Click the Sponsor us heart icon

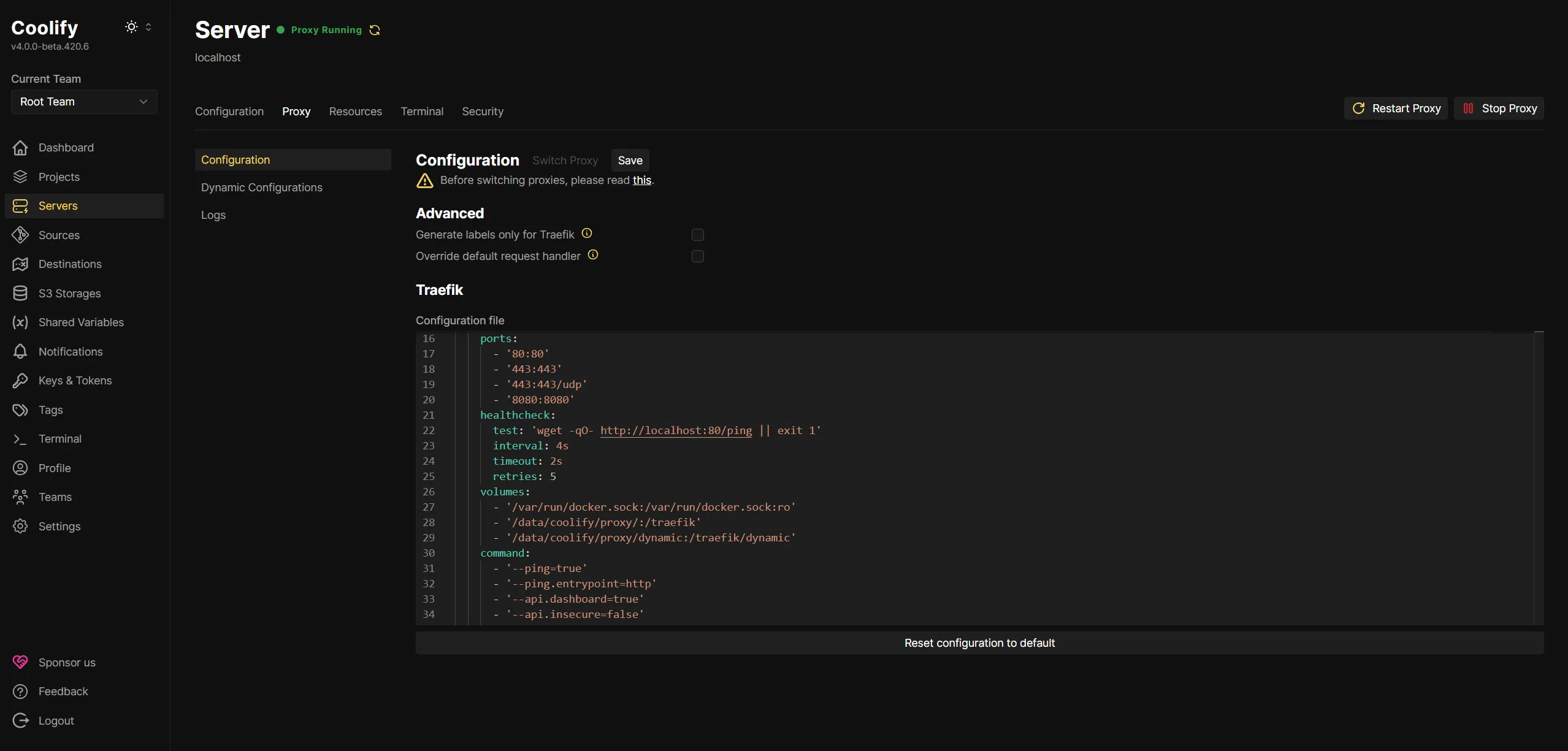pyautogui.click(x=20, y=661)
